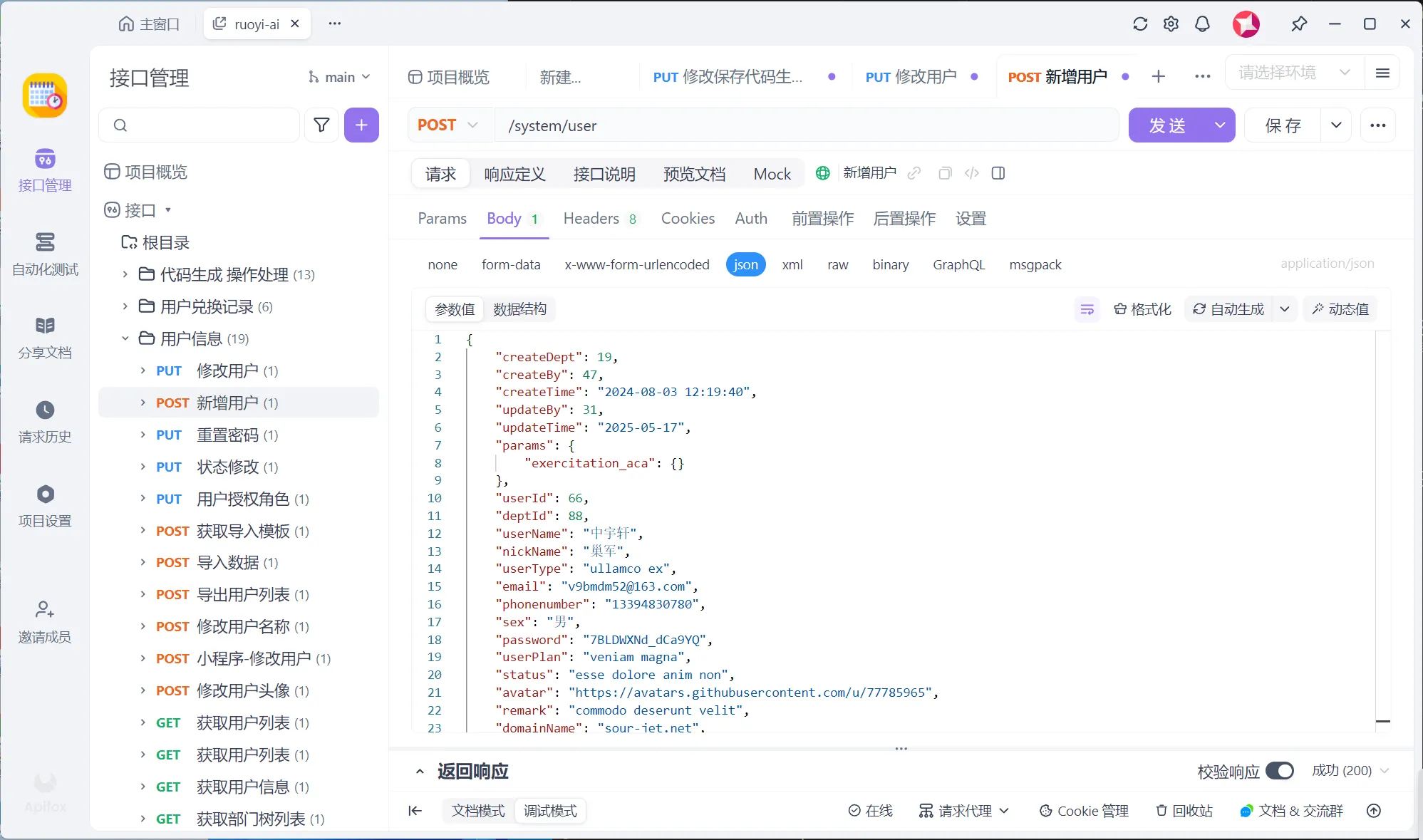1423x840 pixels.
Task: Click the filter icon beside search
Action: [x=321, y=125]
